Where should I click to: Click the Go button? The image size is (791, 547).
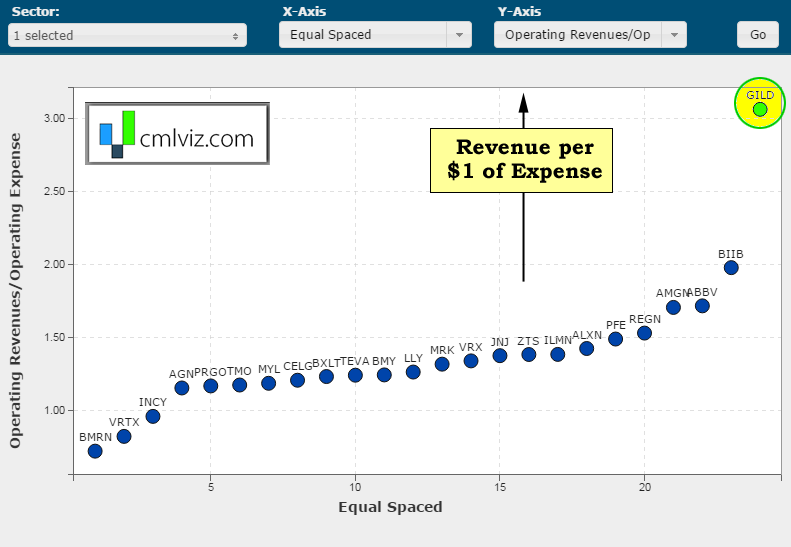(x=758, y=35)
